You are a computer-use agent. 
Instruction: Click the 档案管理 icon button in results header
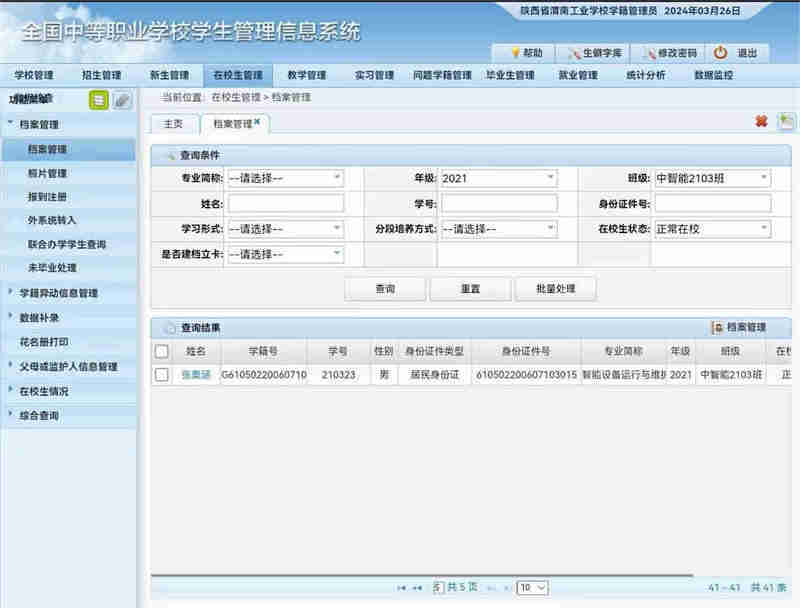click(739, 327)
